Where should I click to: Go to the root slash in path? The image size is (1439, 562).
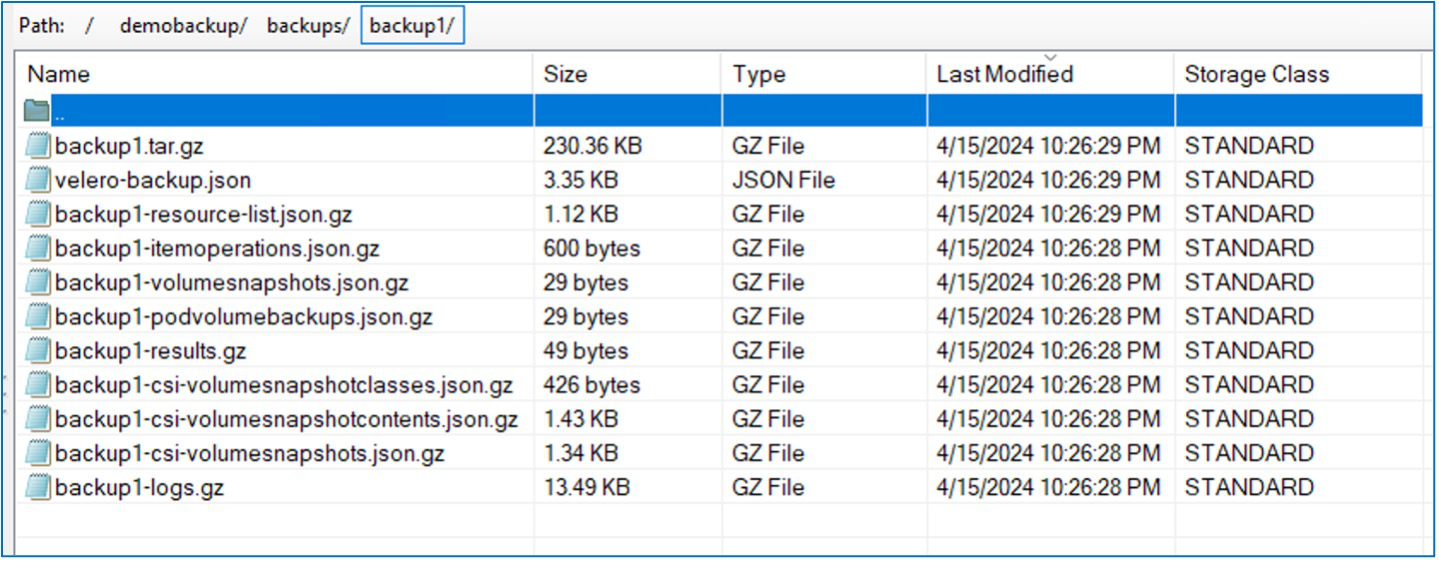[90, 26]
